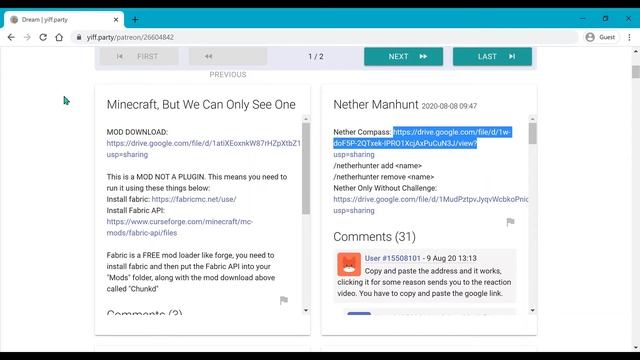
Task: Go to the NEXT page
Action: tap(403, 56)
